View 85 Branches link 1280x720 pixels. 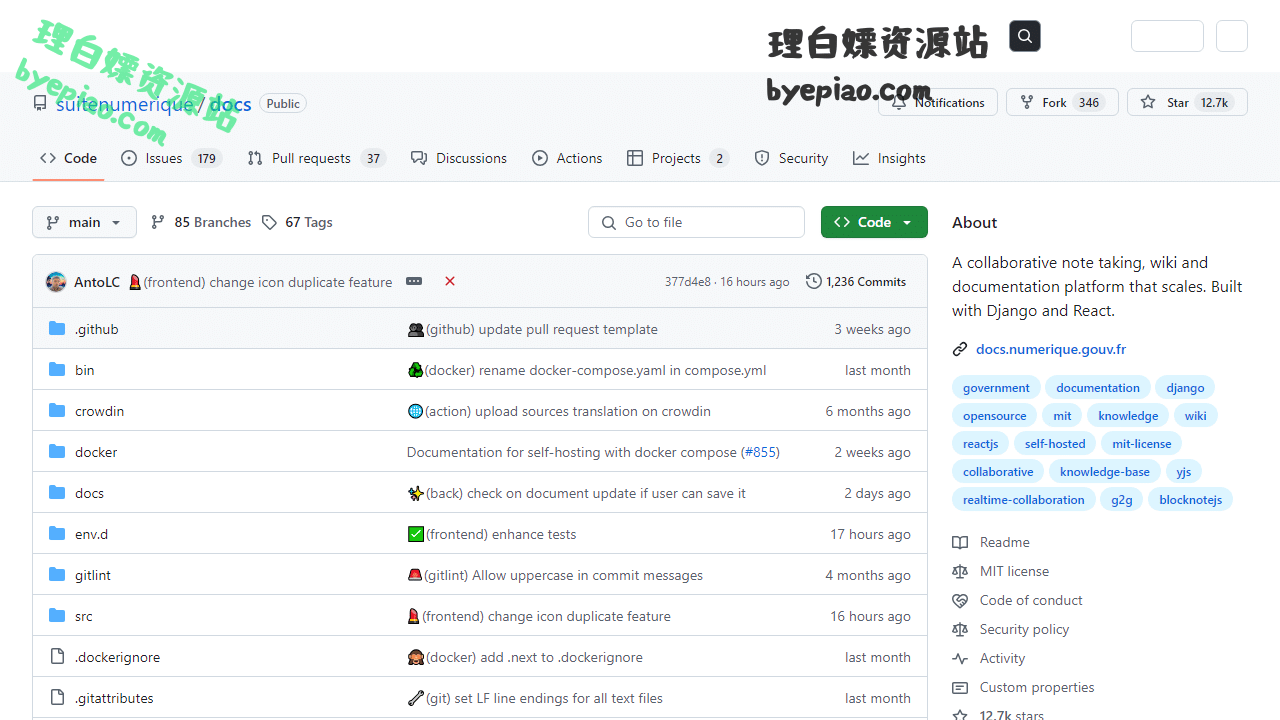(201, 222)
